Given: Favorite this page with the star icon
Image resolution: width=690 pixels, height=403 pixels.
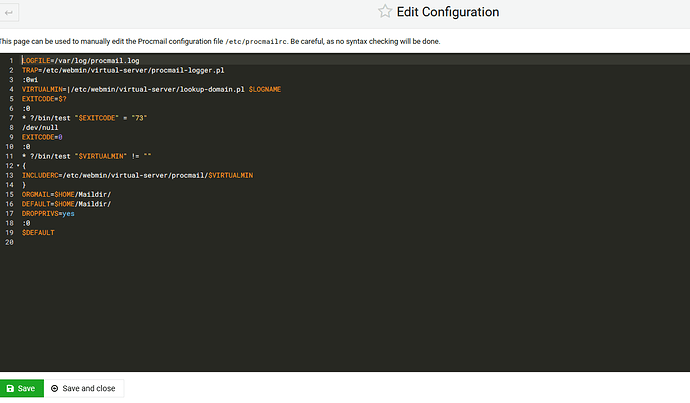Looking at the screenshot, I should 385,11.
